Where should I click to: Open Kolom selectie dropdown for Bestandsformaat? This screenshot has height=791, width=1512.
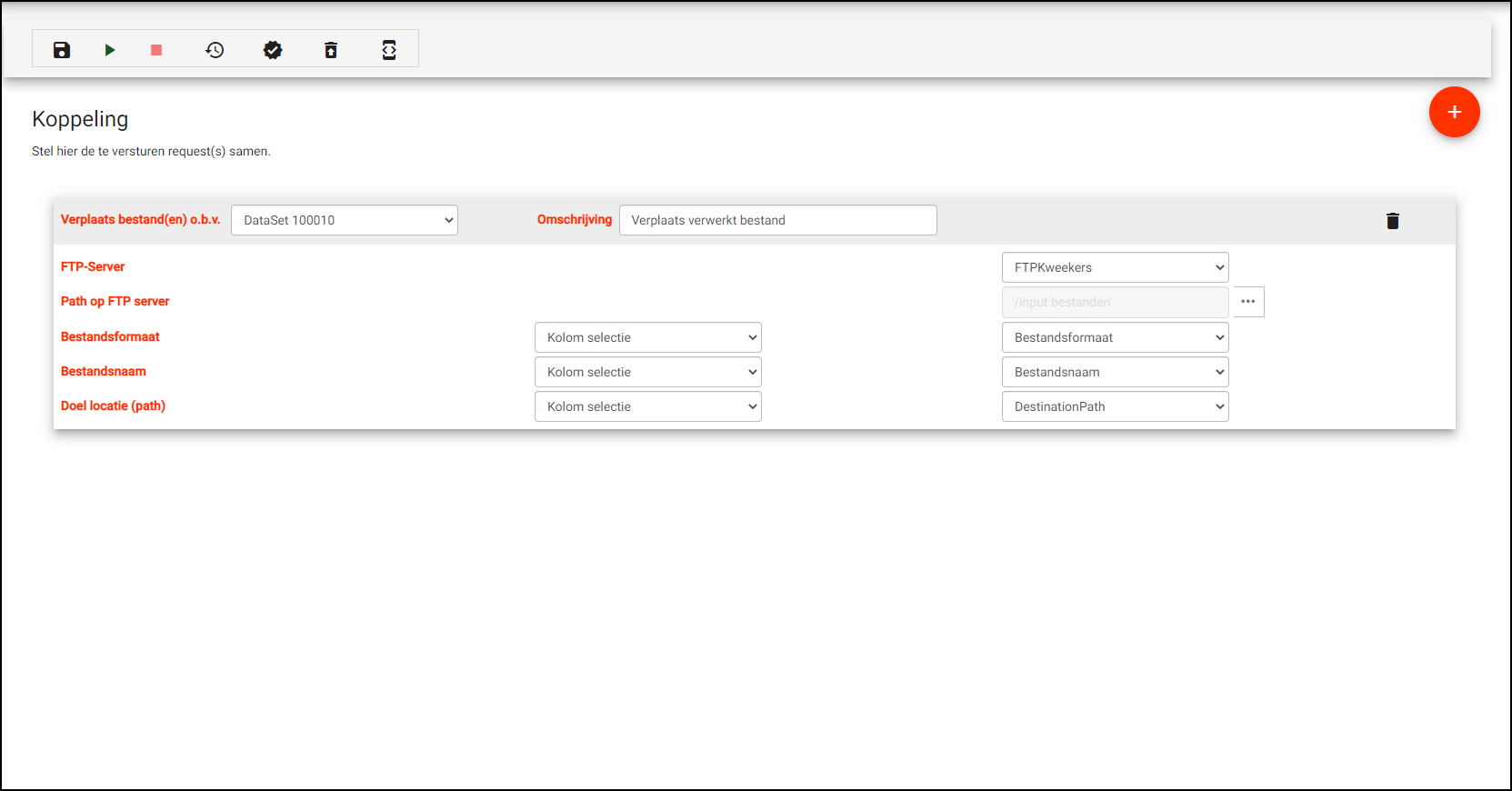pos(647,337)
